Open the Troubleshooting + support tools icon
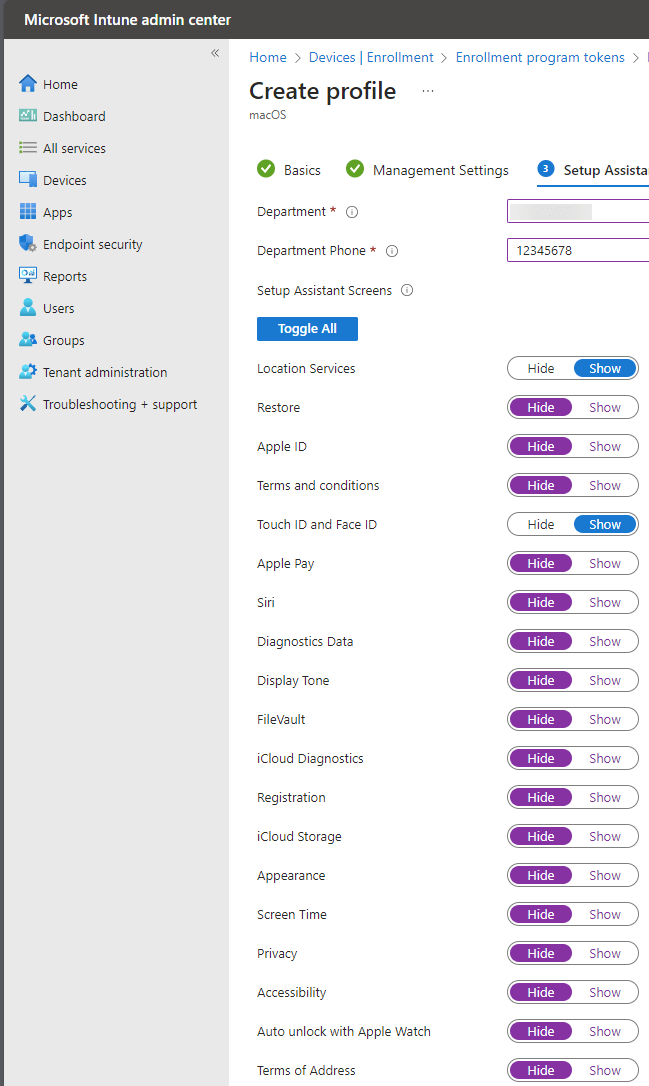The height and width of the screenshot is (1086, 649). tap(28, 403)
